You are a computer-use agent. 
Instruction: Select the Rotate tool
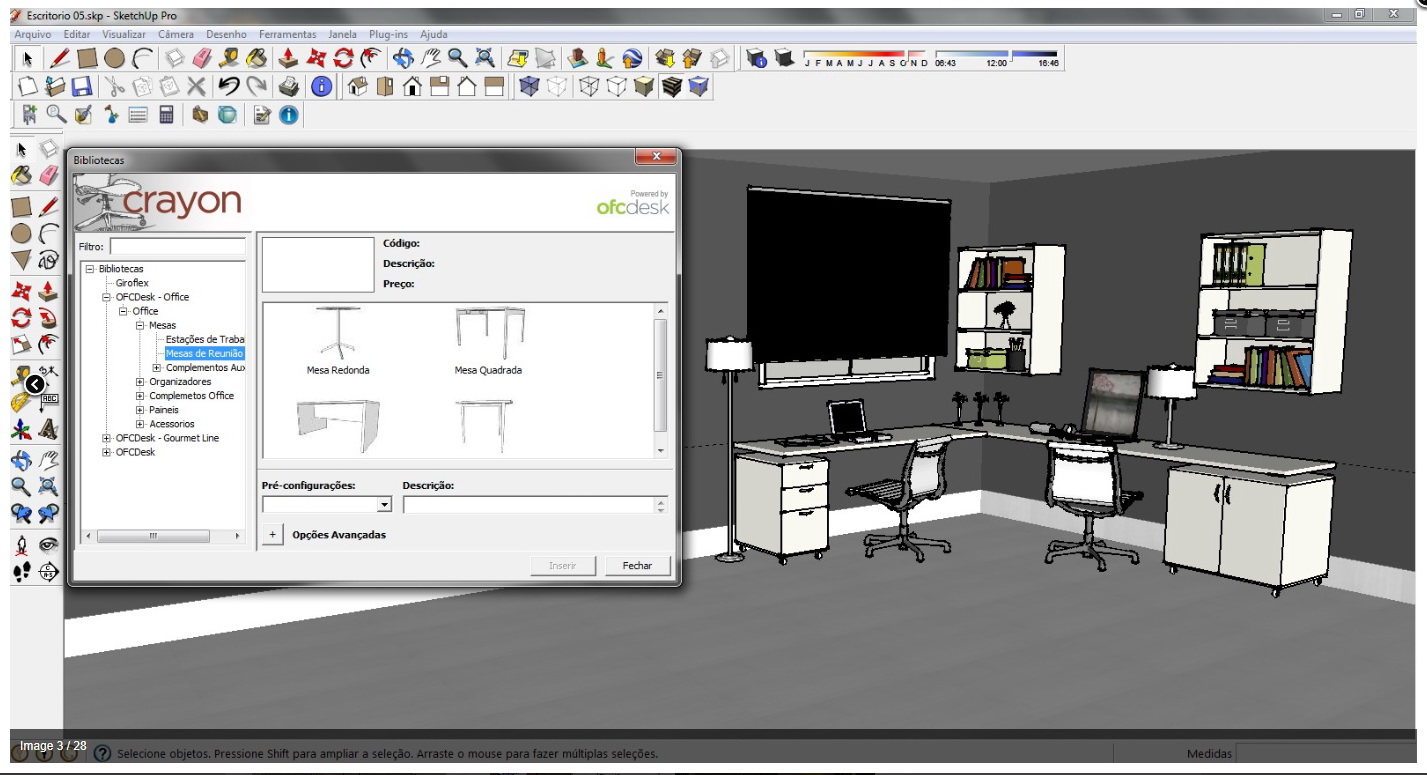(x=343, y=58)
